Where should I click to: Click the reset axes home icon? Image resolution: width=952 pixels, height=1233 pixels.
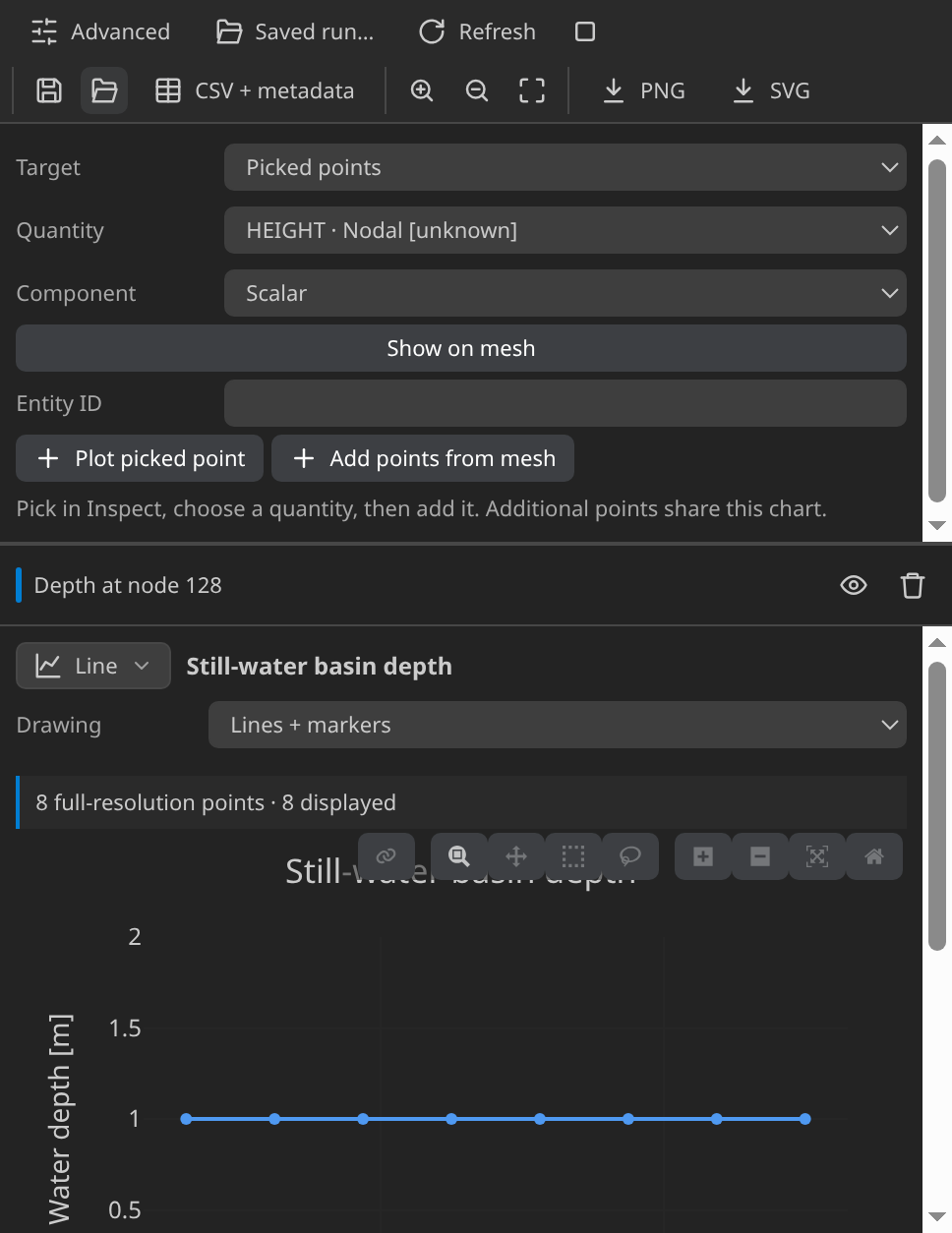pos(874,855)
